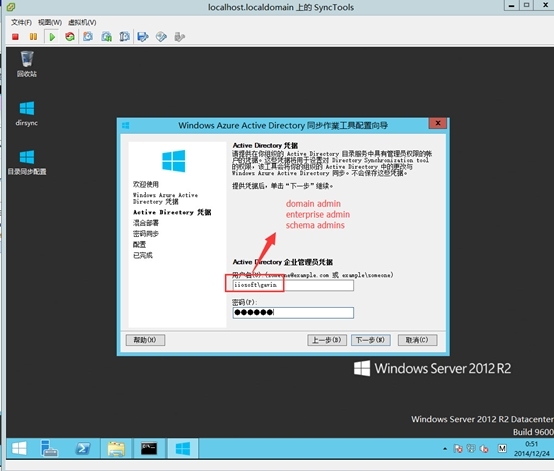
Task: Take a snapshot using the snapshot toolbar icon
Action: point(88,36)
